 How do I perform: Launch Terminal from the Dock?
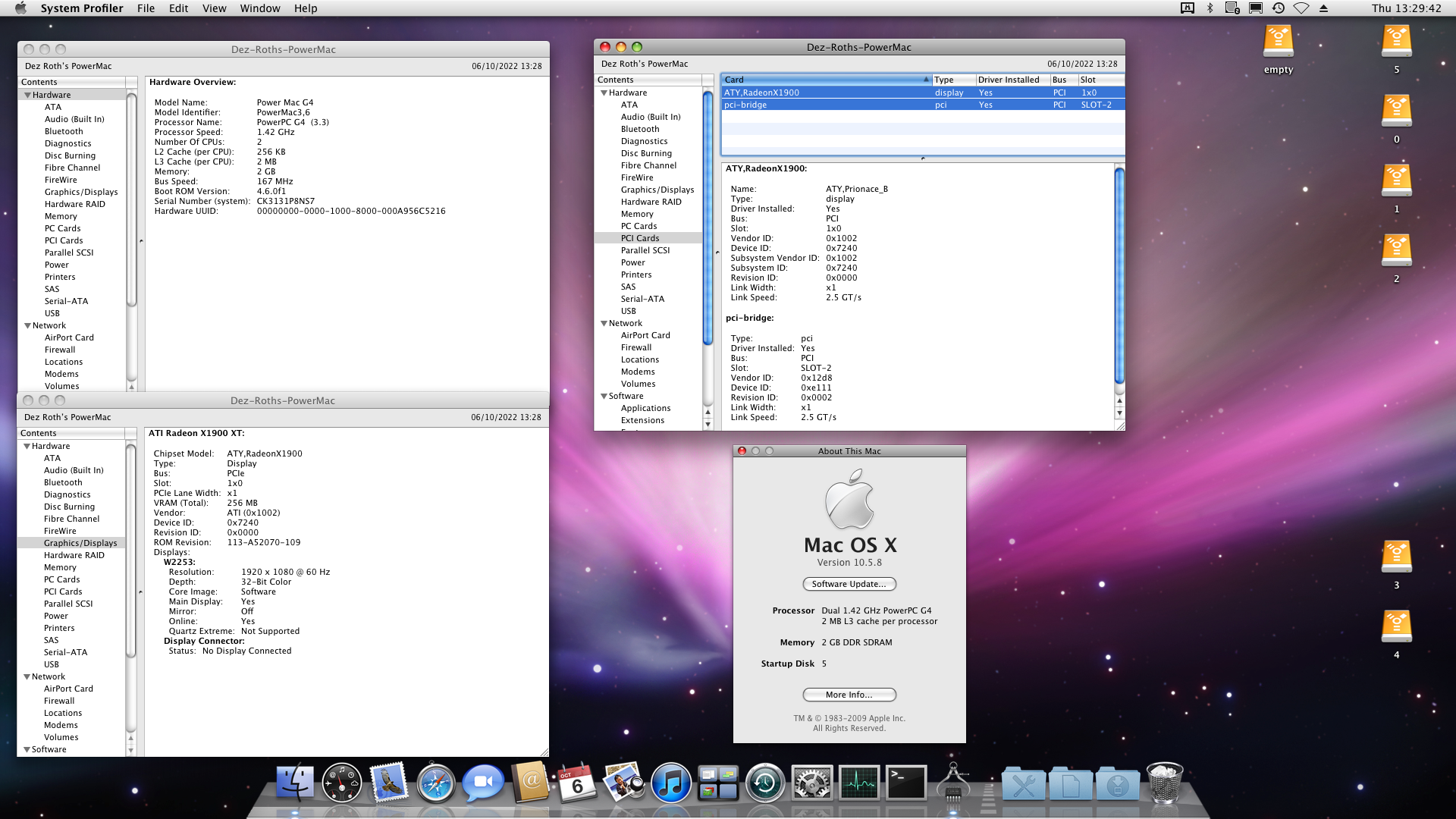pos(906,783)
